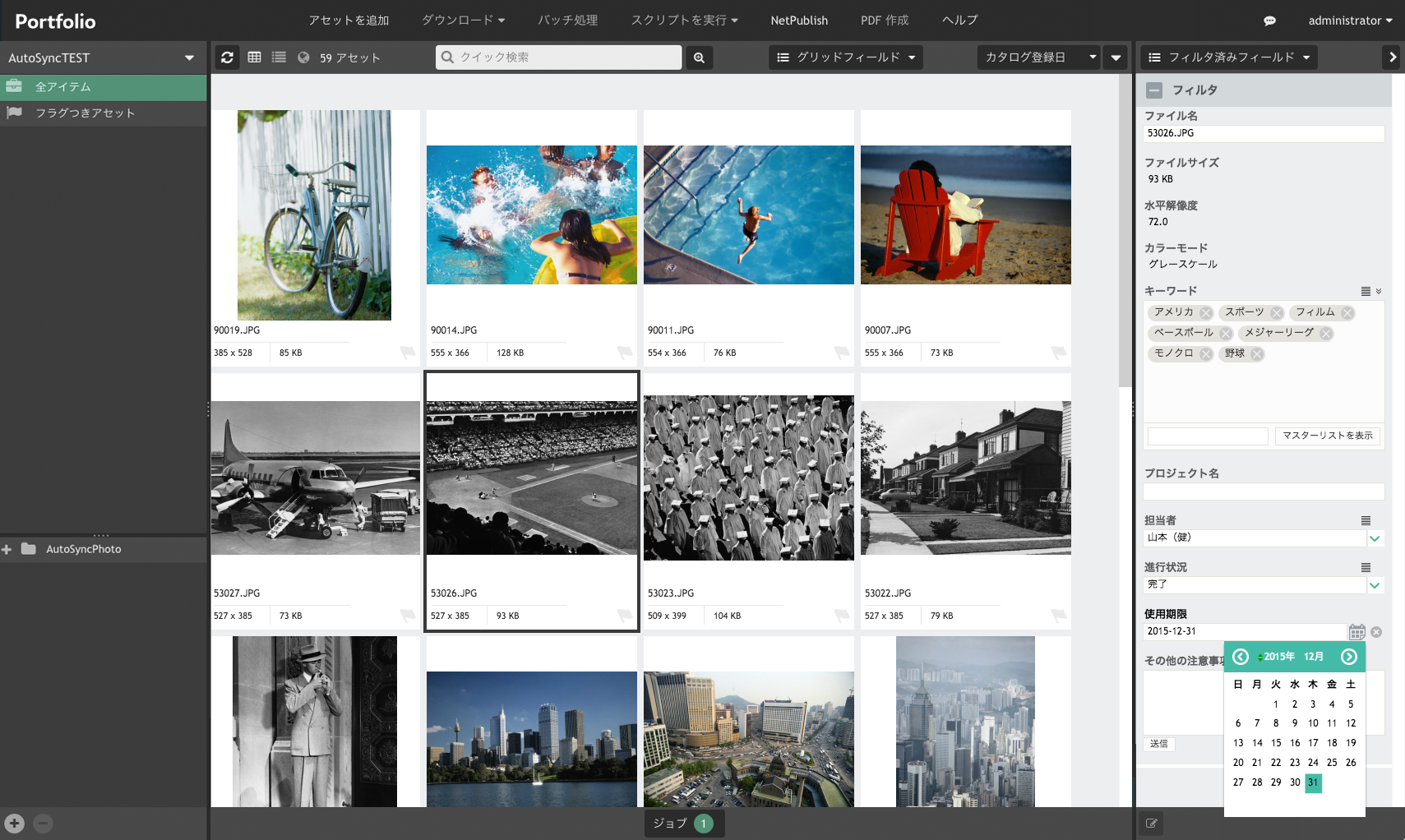The height and width of the screenshot is (840, 1405).
Task: Collapse the フィルタ section
Action: (1154, 90)
